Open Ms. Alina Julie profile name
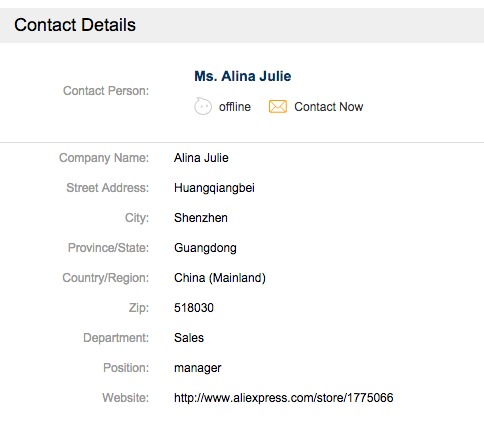The height and width of the screenshot is (446, 484). 243,76
